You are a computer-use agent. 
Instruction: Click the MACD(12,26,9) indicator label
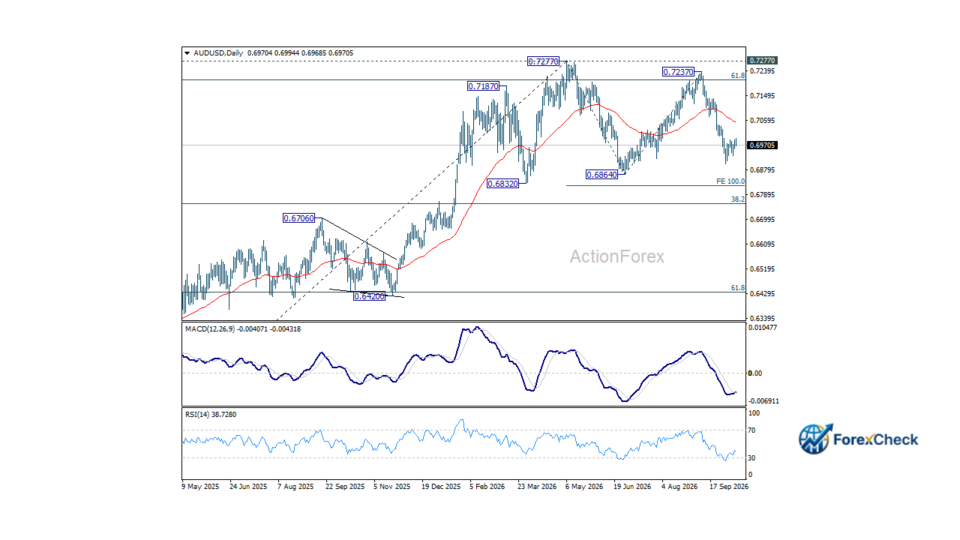coord(211,329)
